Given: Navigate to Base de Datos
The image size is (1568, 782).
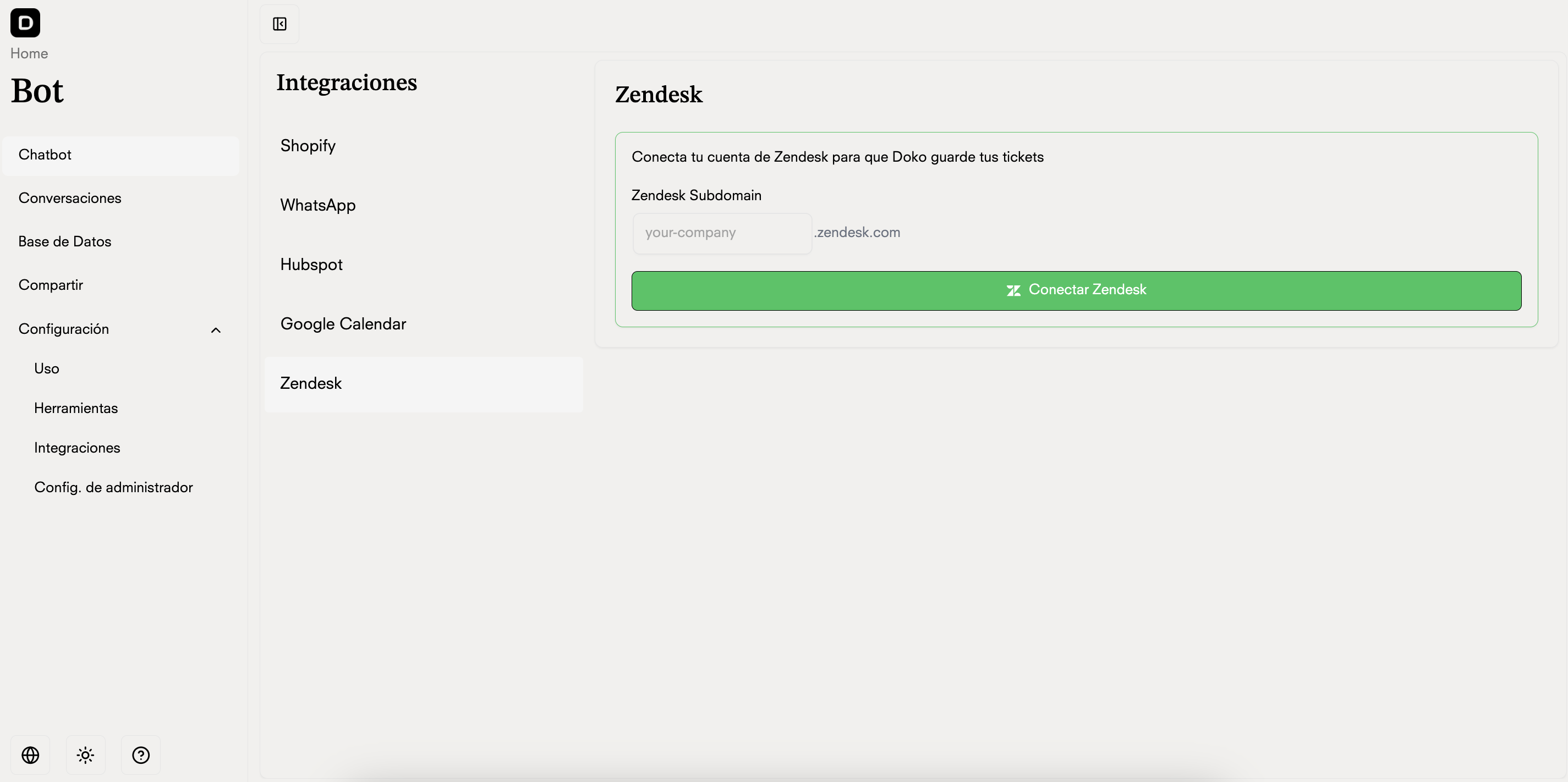Looking at the screenshot, I should [x=64, y=241].
